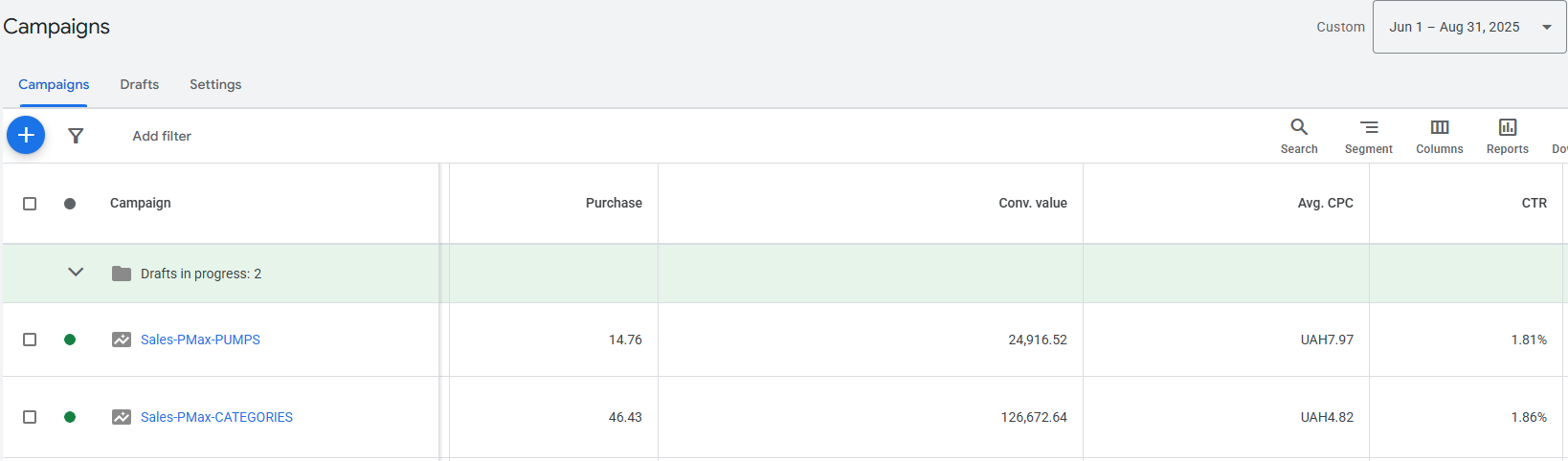Click the green status dot for Sales-PMax-CATEGORIES
The width and height of the screenshot is (1568, 461).
coord(70,417)
